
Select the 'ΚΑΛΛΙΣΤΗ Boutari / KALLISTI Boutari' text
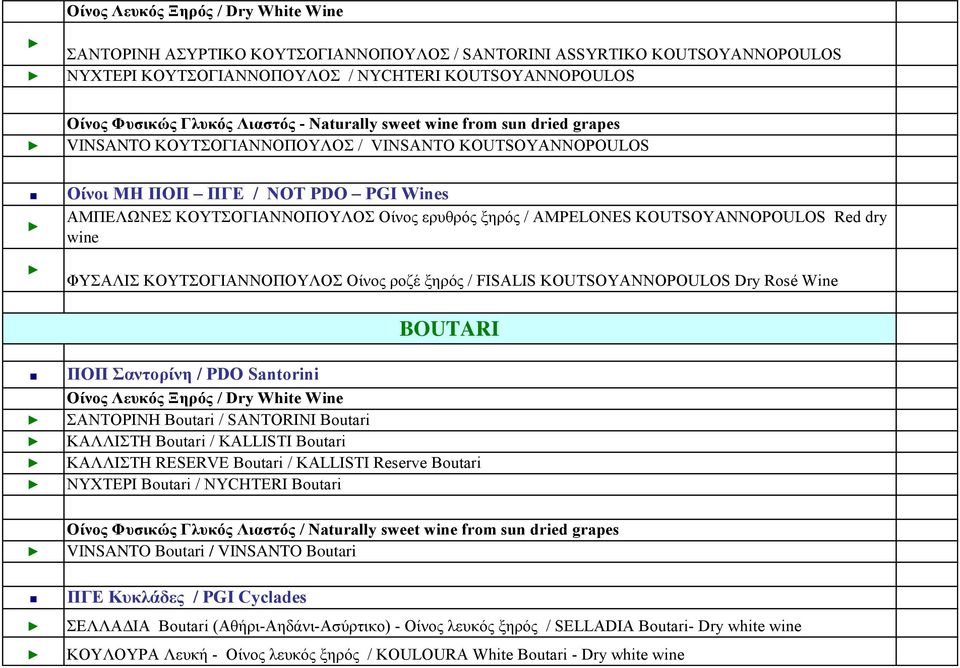coord(206,441)
